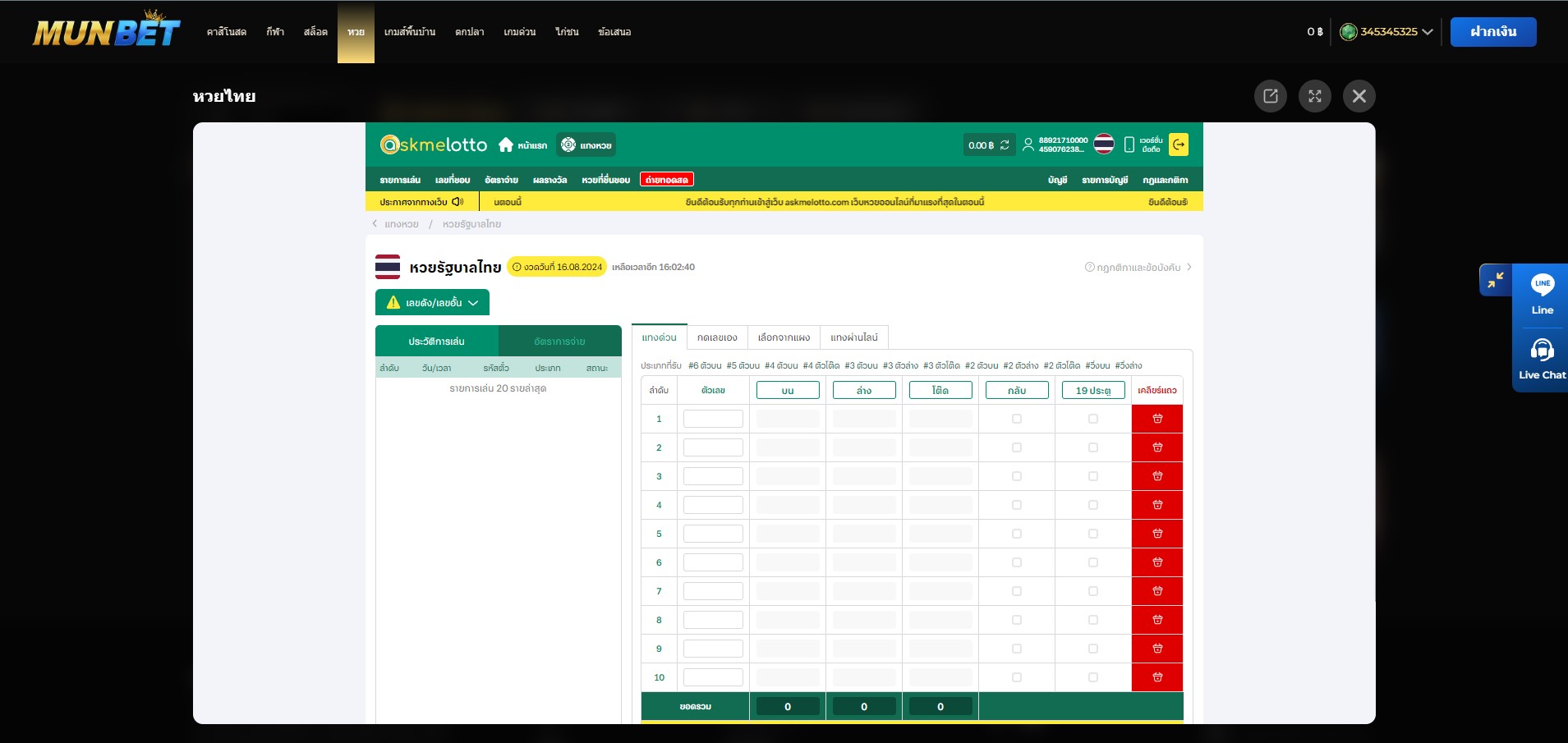Clear row 3 with red trash icon
Screen dimensions: 1568x743
tap(1157, 476)
